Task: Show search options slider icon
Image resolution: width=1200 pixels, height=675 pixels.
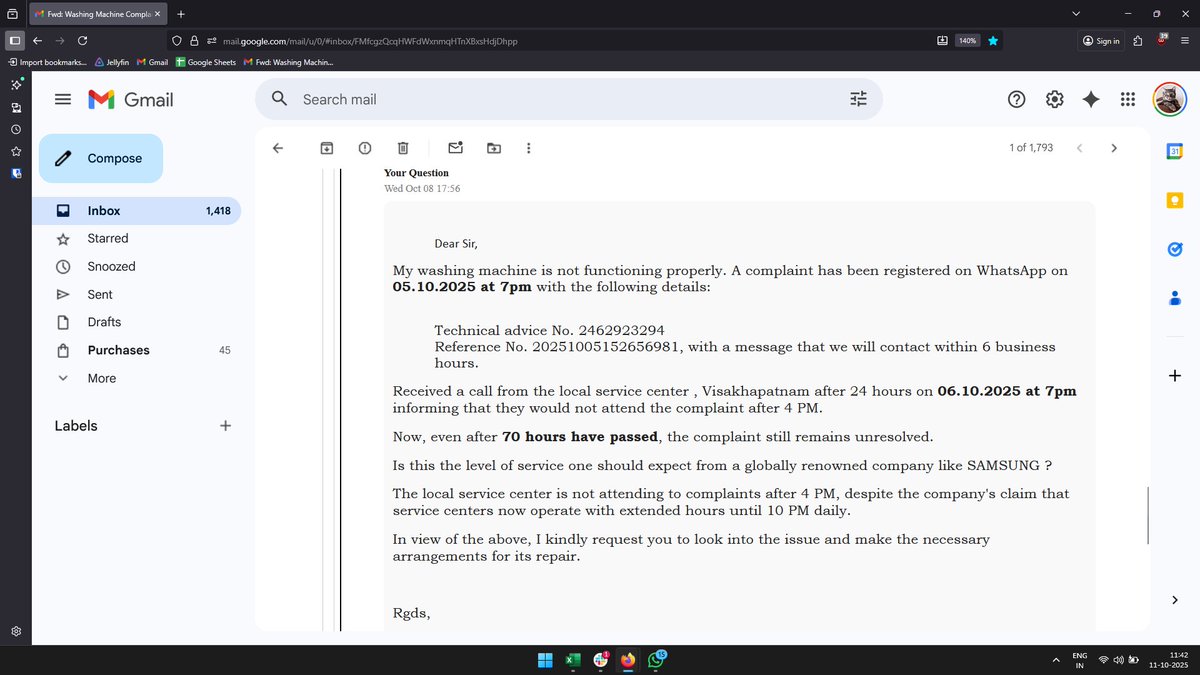Action: pos(858,99)
